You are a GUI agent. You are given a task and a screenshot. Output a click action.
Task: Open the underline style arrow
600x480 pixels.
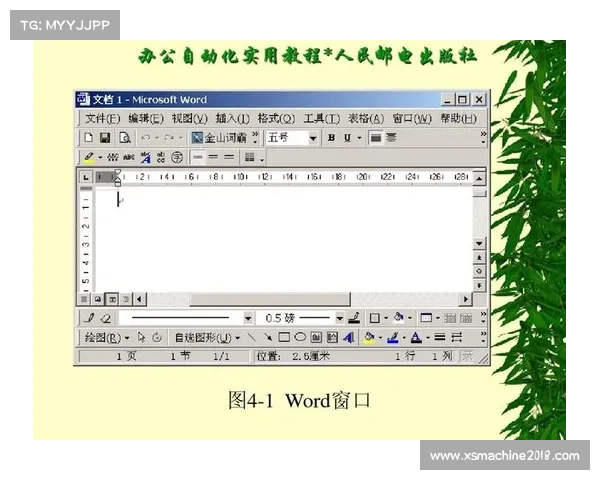pos(359,137)
